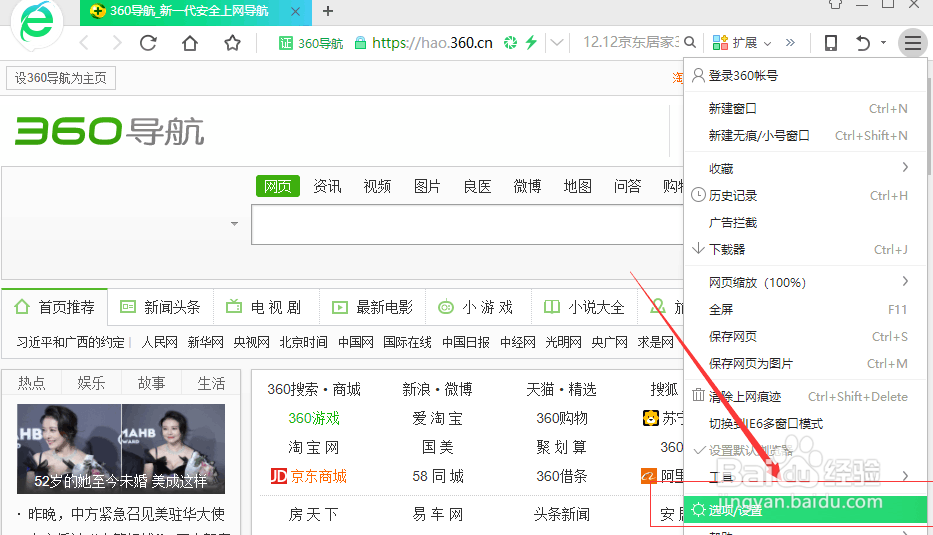Click the 12.12京东居家 search field
The image size is (933, 535).
(x=631, y=42)
